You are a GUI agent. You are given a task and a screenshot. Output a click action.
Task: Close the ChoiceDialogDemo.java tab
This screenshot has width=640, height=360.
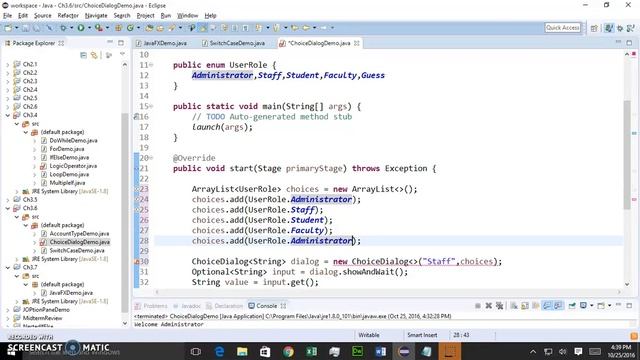pos(357,43)
